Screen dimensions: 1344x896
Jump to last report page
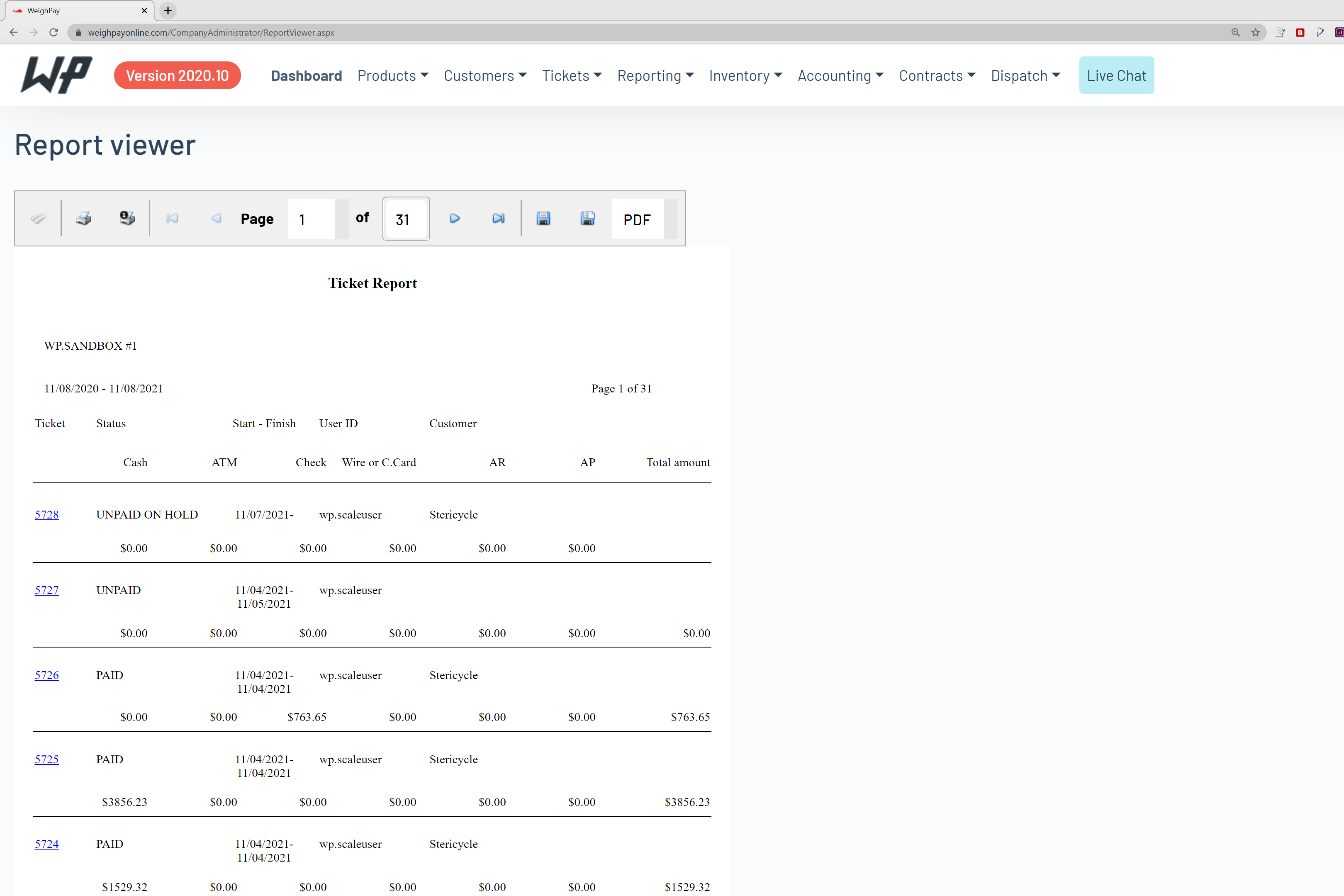pos(498,218)
